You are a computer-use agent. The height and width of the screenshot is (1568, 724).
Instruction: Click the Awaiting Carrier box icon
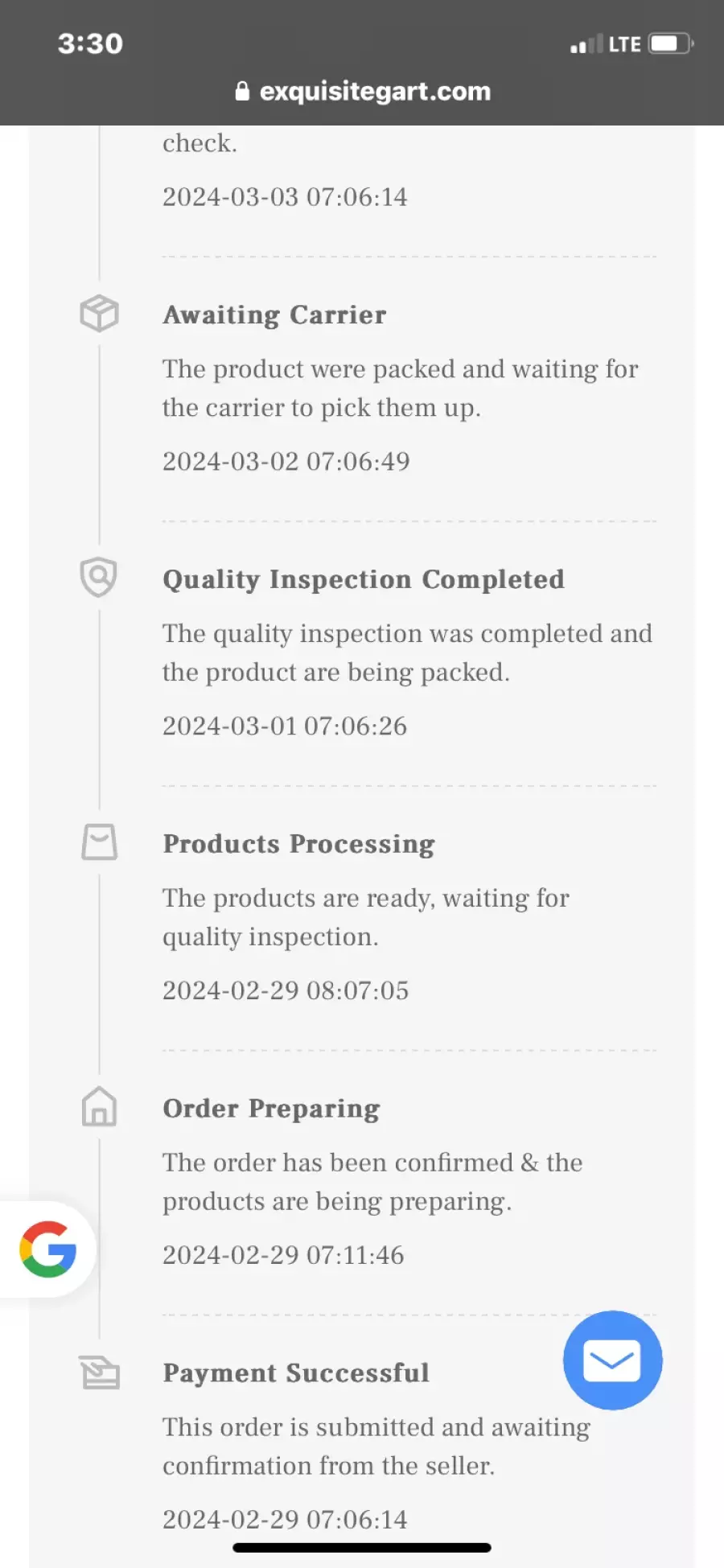[x=99, y=313]
